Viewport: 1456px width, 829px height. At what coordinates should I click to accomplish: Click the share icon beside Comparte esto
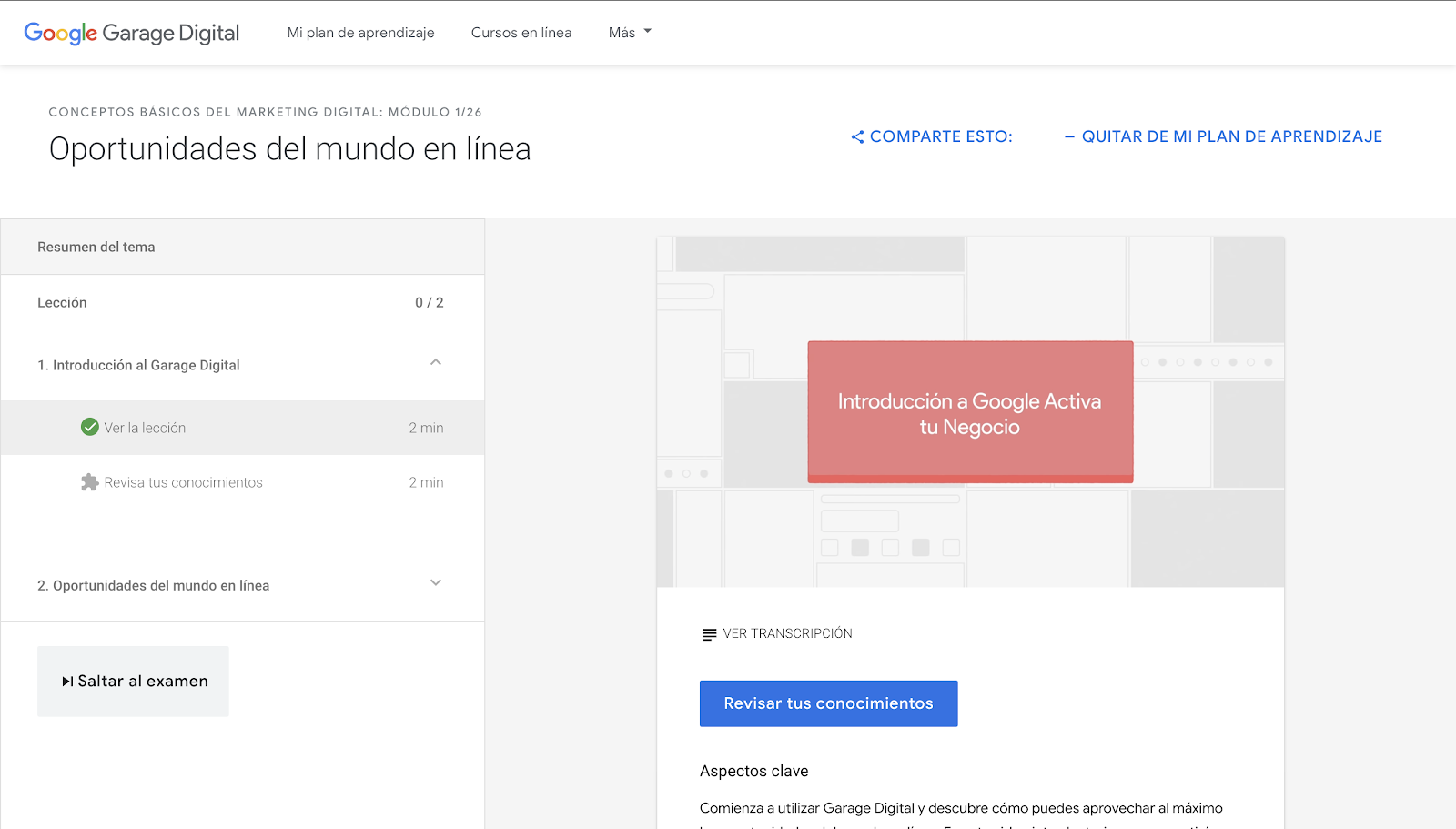tap(857, 136)
